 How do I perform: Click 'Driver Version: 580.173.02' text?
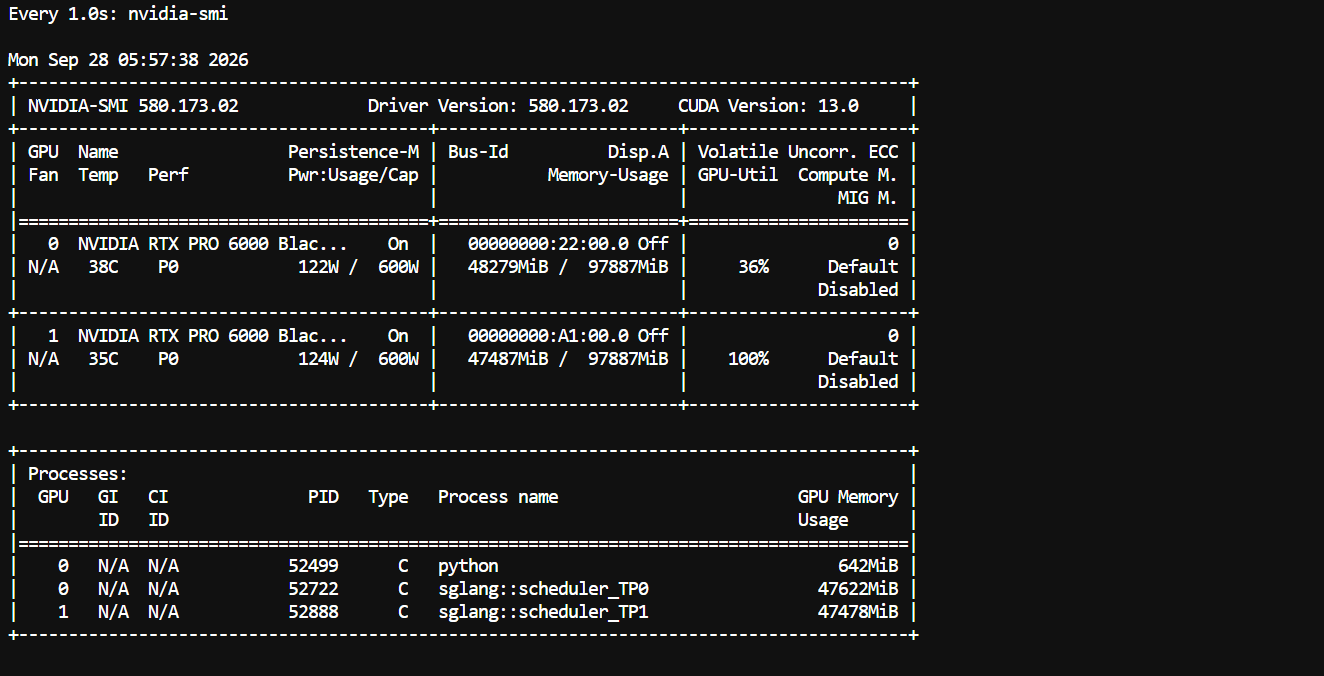point(498,106)
